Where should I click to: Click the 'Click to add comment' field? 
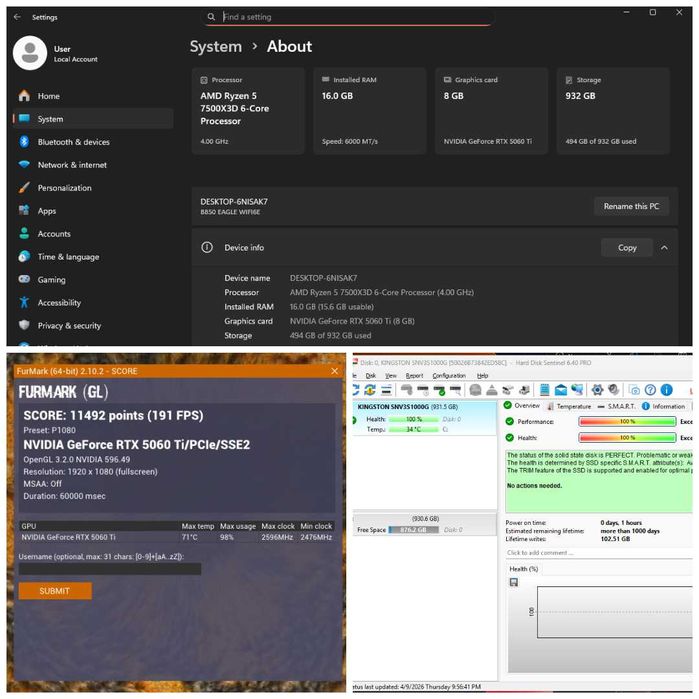click(599, 553)
